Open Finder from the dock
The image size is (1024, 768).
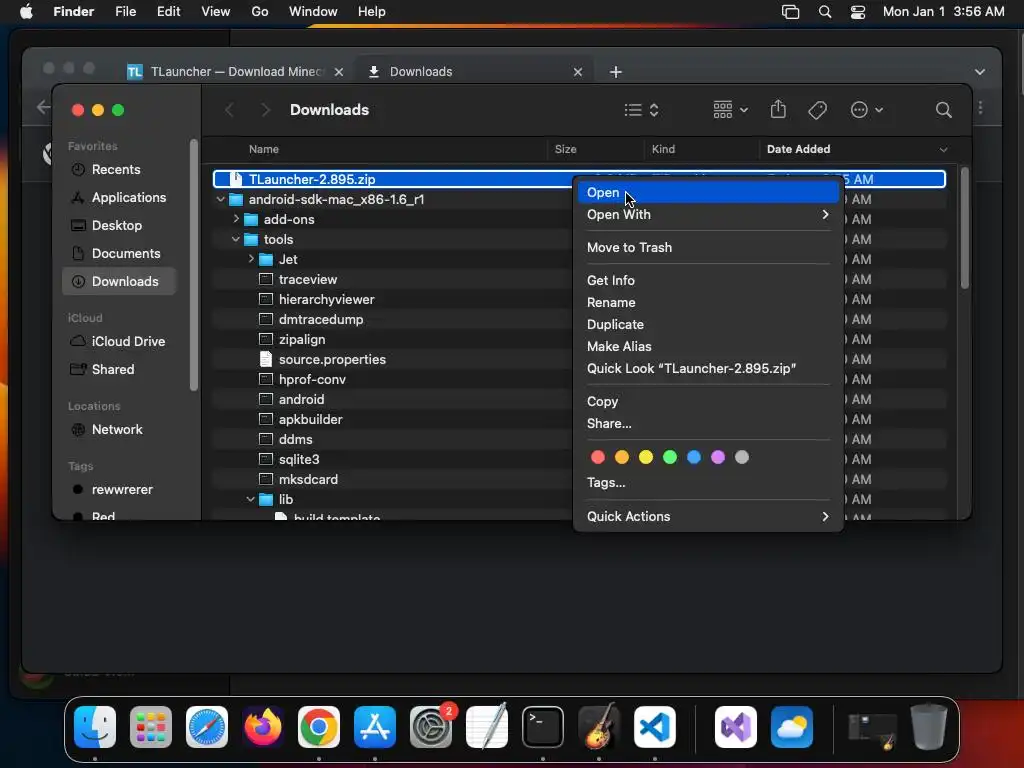[x=95, y=727]
